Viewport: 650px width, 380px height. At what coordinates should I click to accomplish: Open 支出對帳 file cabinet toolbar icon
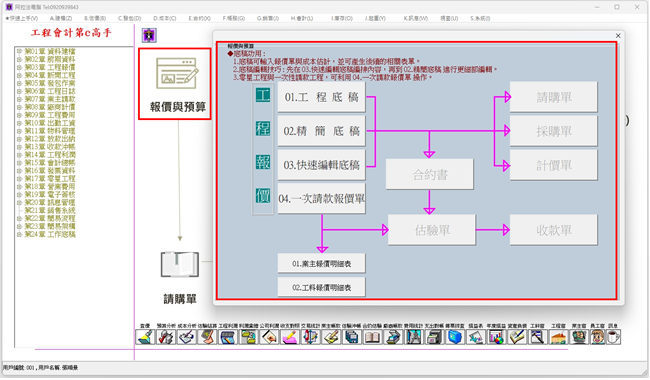(434, 337)
